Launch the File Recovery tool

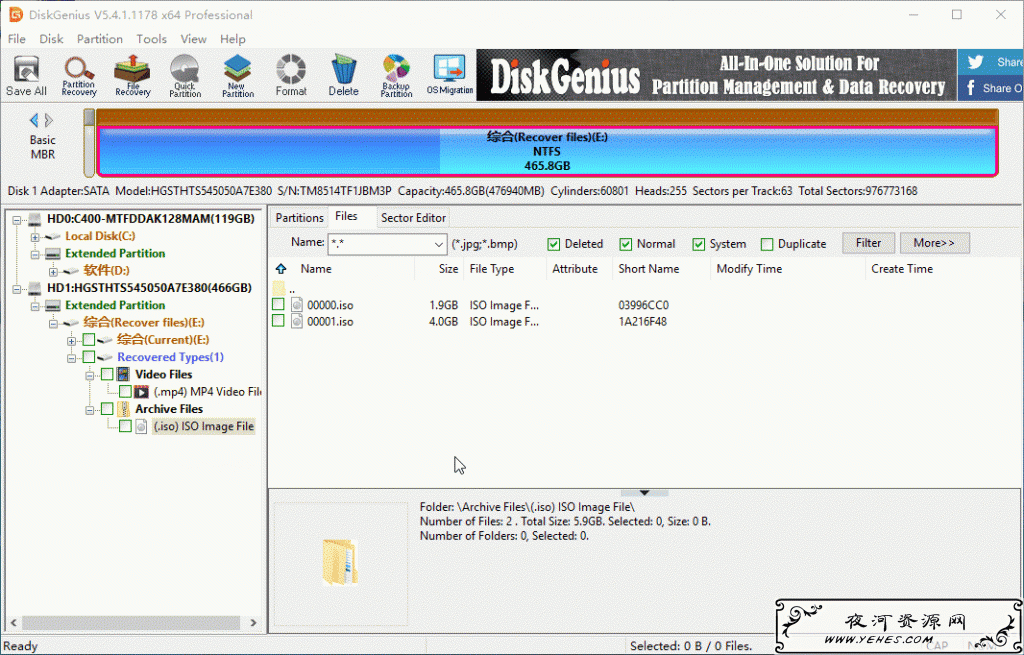coord(133,76)
